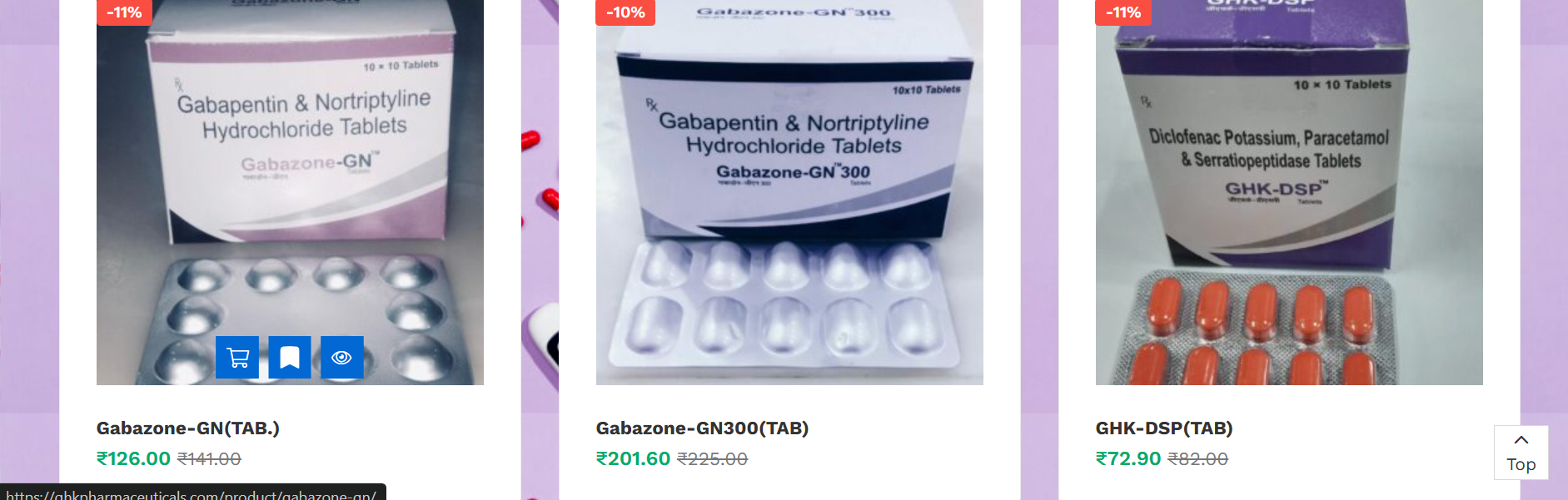Image resolution: width=1568 pixels, height=500 pixels.
Task: Bookmark Gabazone-GN with the wishlist icon
Action: (x=290, y=358)
